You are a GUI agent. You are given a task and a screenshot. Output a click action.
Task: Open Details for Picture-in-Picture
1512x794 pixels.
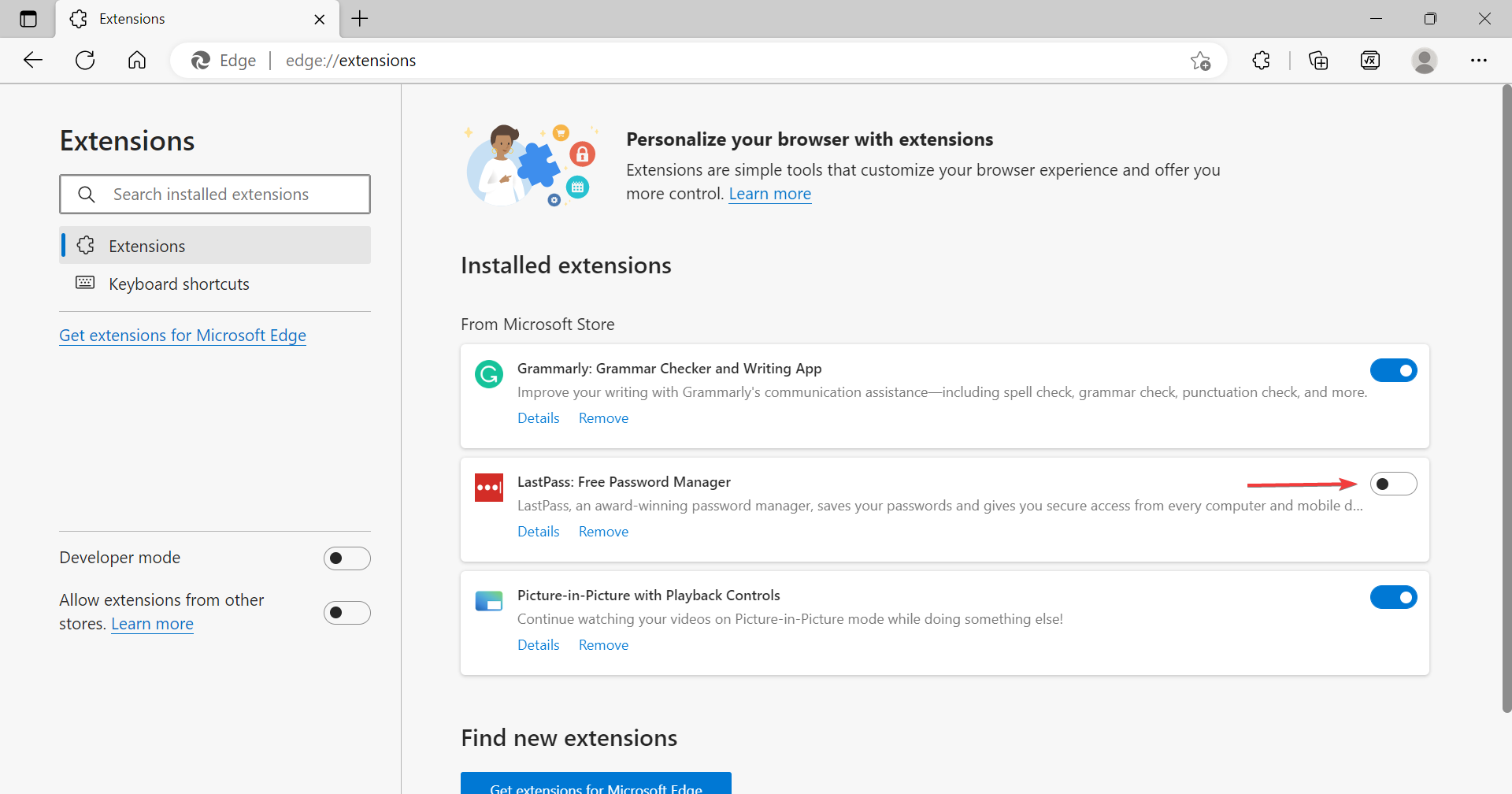click(539, 645)
